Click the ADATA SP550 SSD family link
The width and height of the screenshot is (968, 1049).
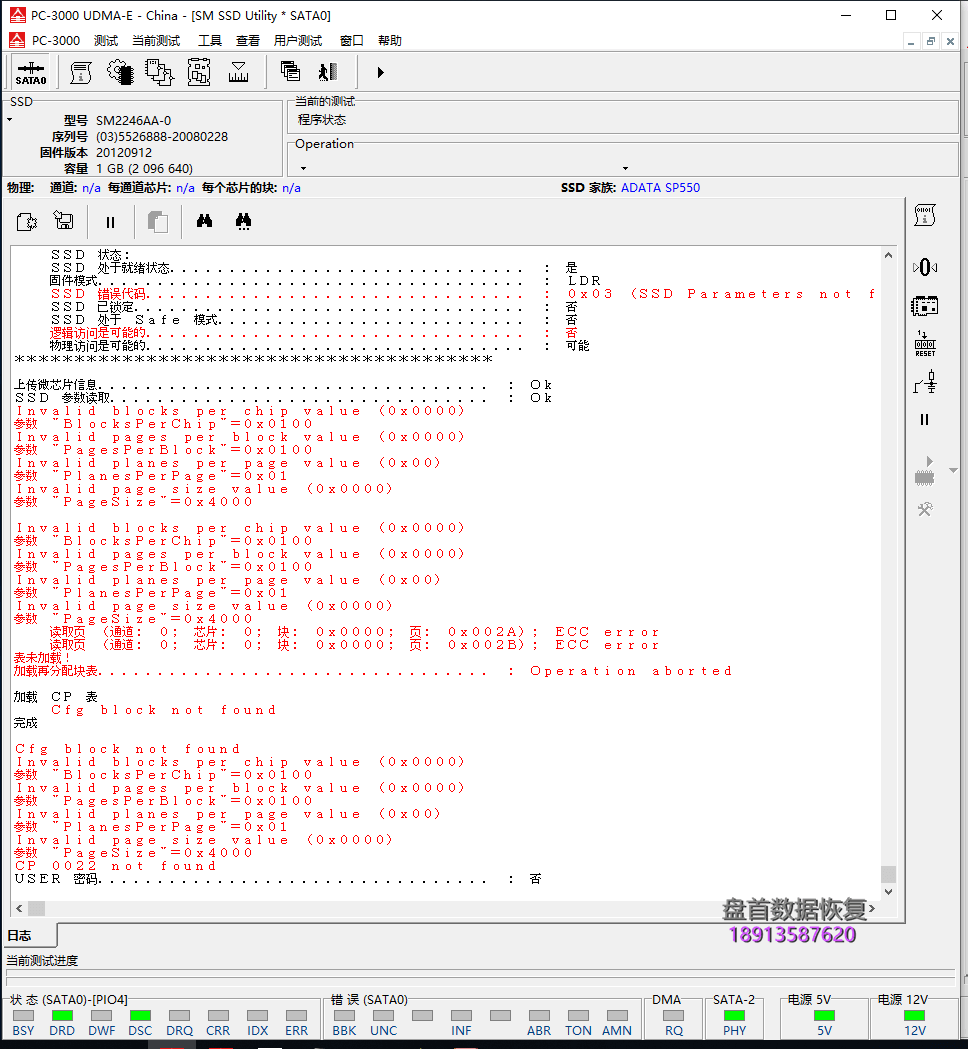(660, 188)
